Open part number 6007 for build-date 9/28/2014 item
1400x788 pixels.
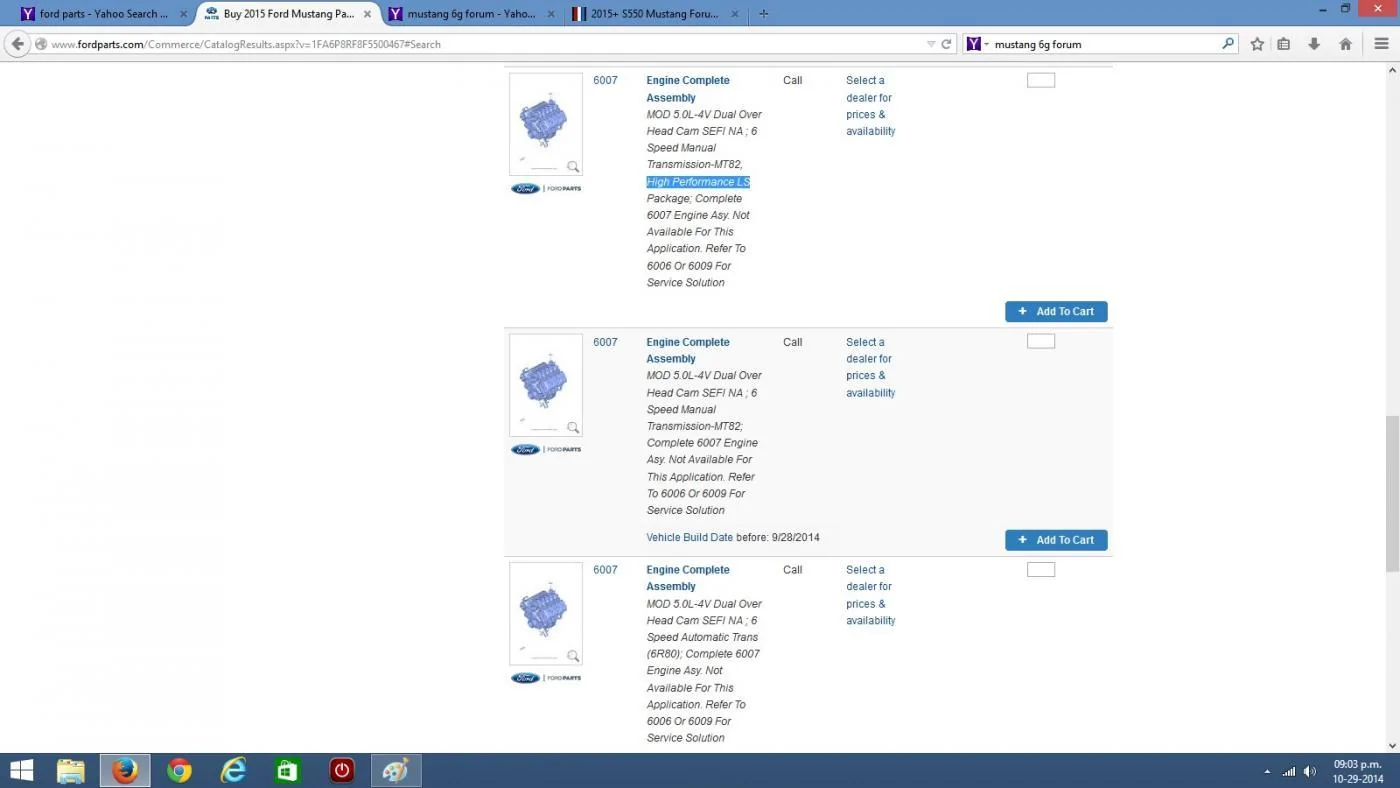[605, 342]
